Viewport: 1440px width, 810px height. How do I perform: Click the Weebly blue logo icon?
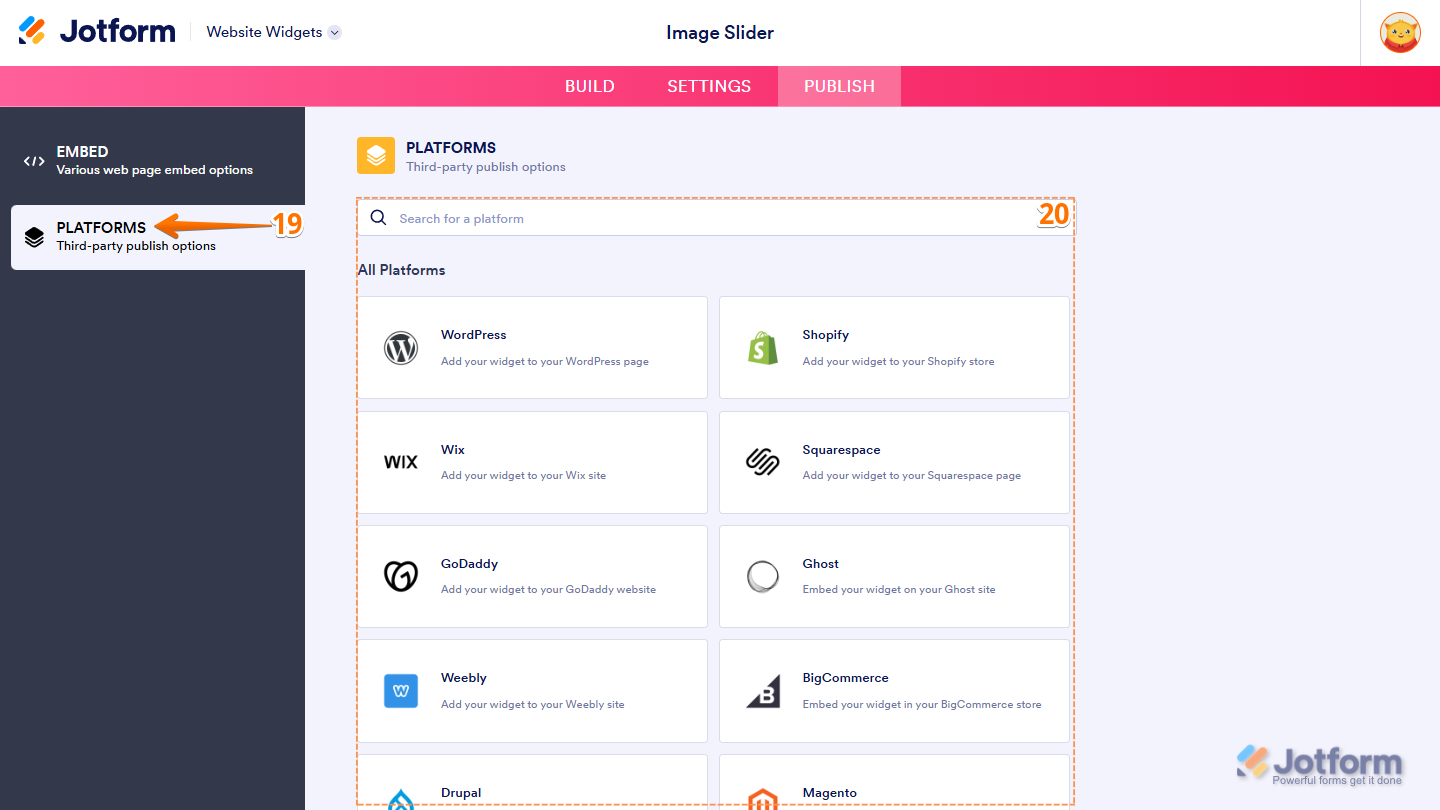[401, 691]
